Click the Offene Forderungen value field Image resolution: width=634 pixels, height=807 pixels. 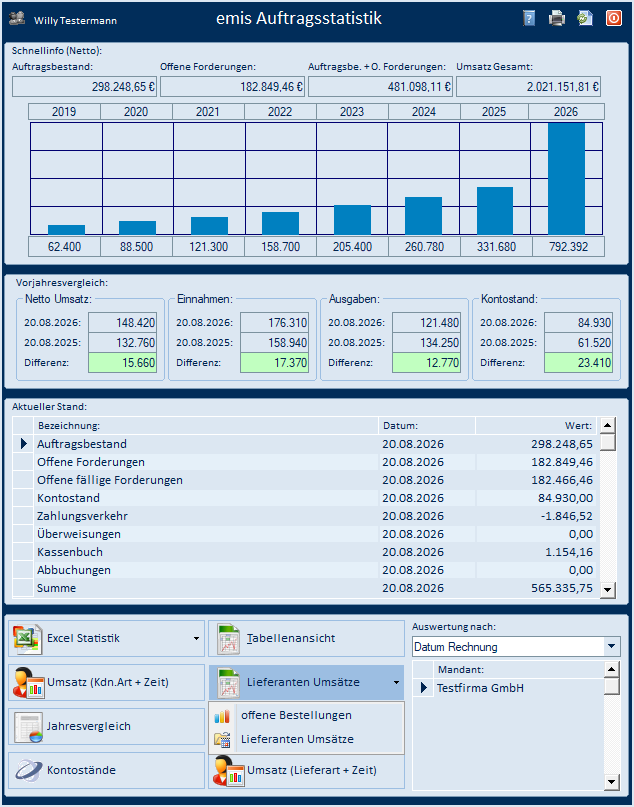coord(232,87)
